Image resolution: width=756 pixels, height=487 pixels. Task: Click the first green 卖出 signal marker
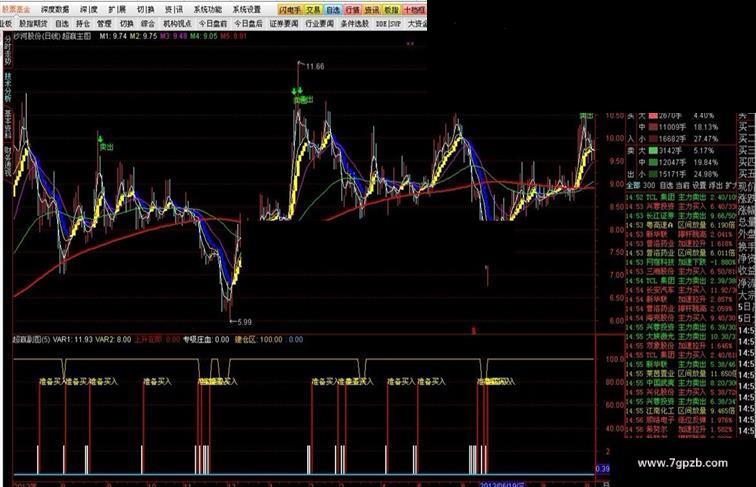coord(106,147)
